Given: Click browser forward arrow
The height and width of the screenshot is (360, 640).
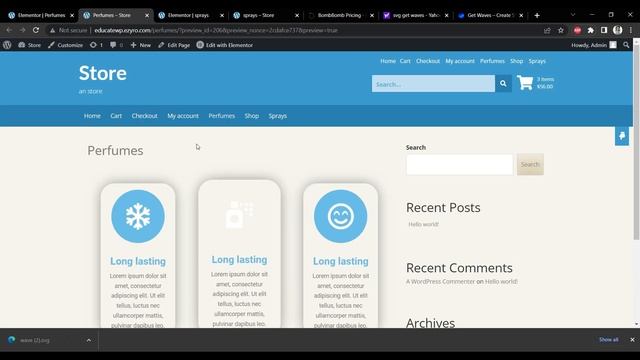Looking at the screenshot, I should [x=22, y=30].
